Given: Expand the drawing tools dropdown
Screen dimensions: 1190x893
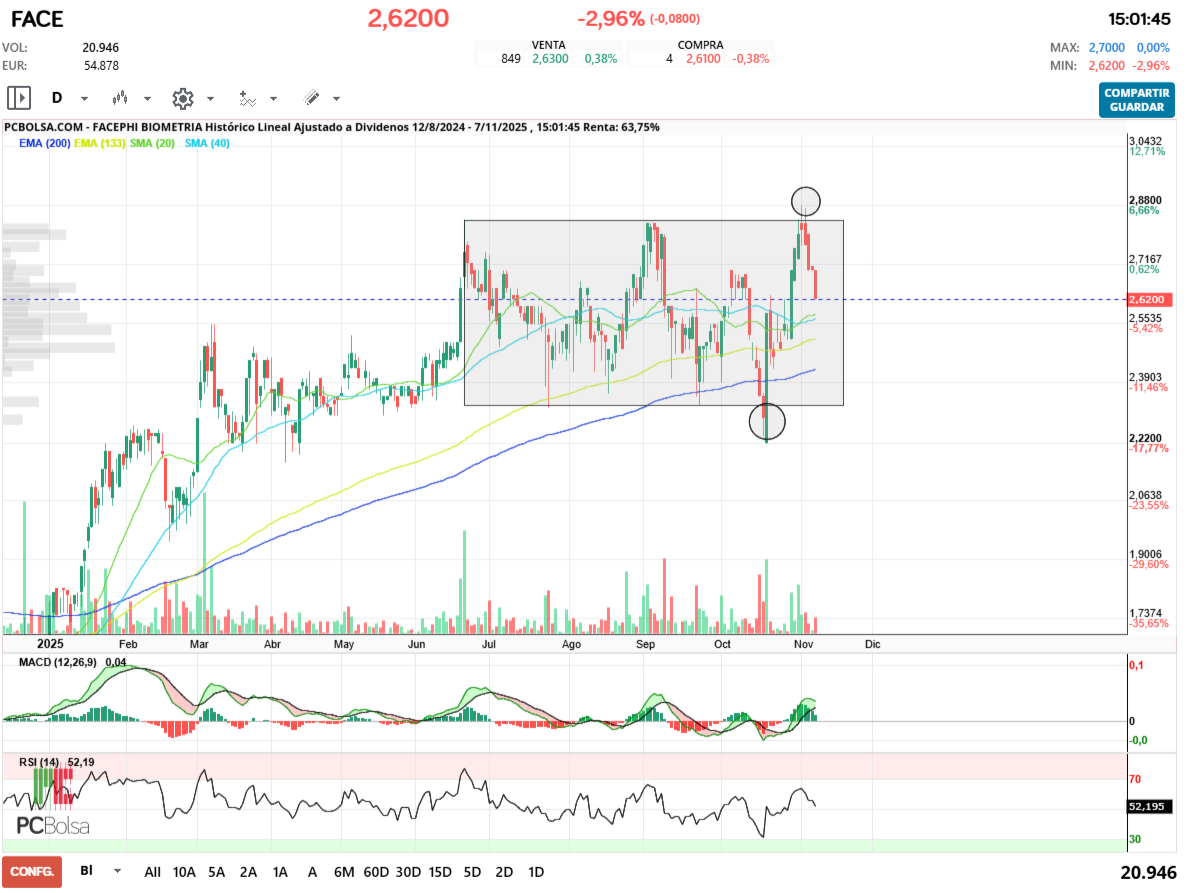Looking at the screenshot, I should [x=335, y=98].
